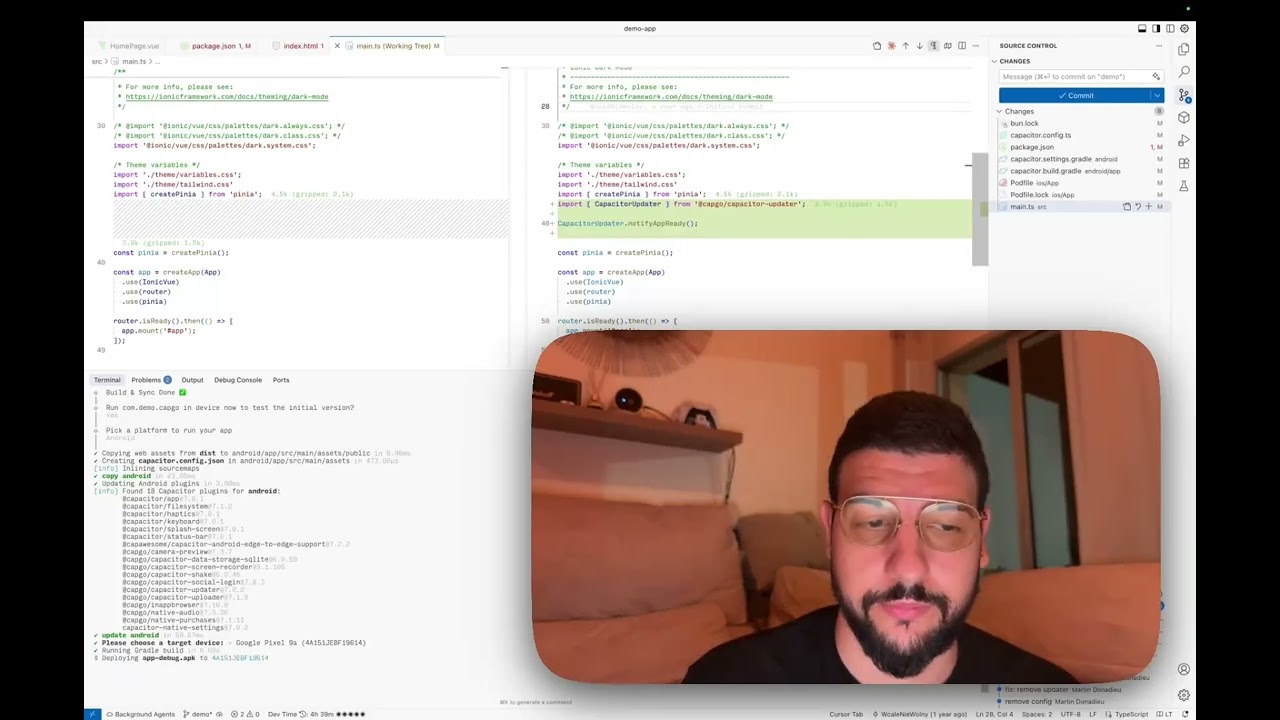Click Background Agents in status bar
The height and width of the screenshot is (720, 1280).
pyautogui.click(x=139, y=714)
